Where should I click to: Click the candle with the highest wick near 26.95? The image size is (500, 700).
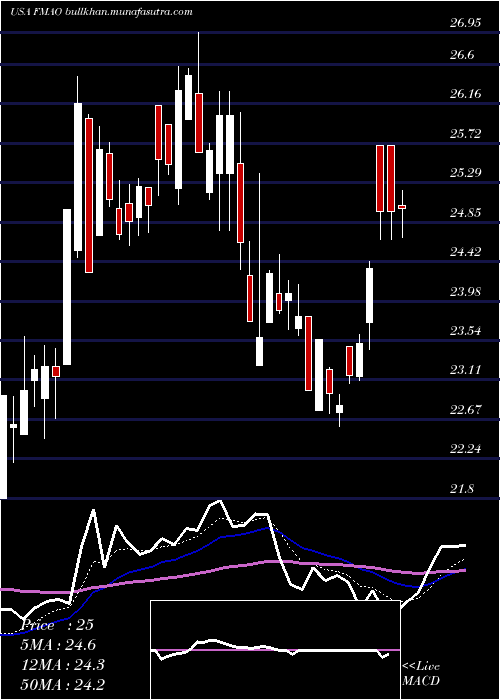coord(199,92)
